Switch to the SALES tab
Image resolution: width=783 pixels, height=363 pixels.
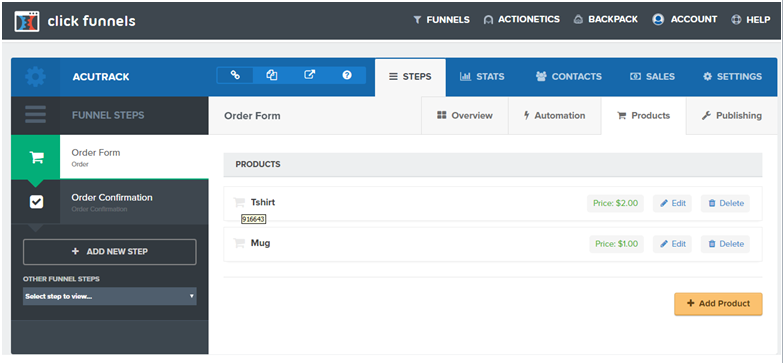(x=652, y=77)
